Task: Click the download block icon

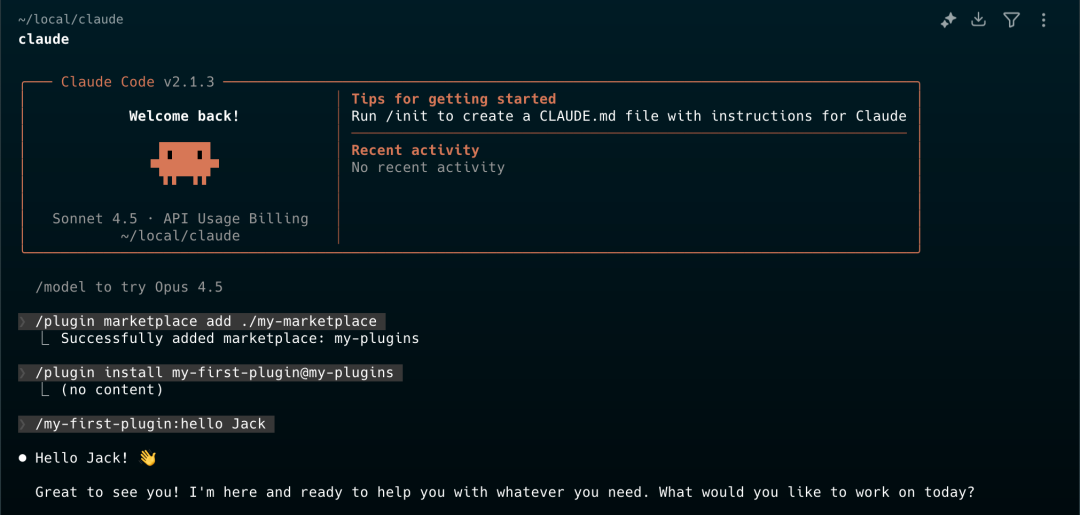Action: click(978, 20)
